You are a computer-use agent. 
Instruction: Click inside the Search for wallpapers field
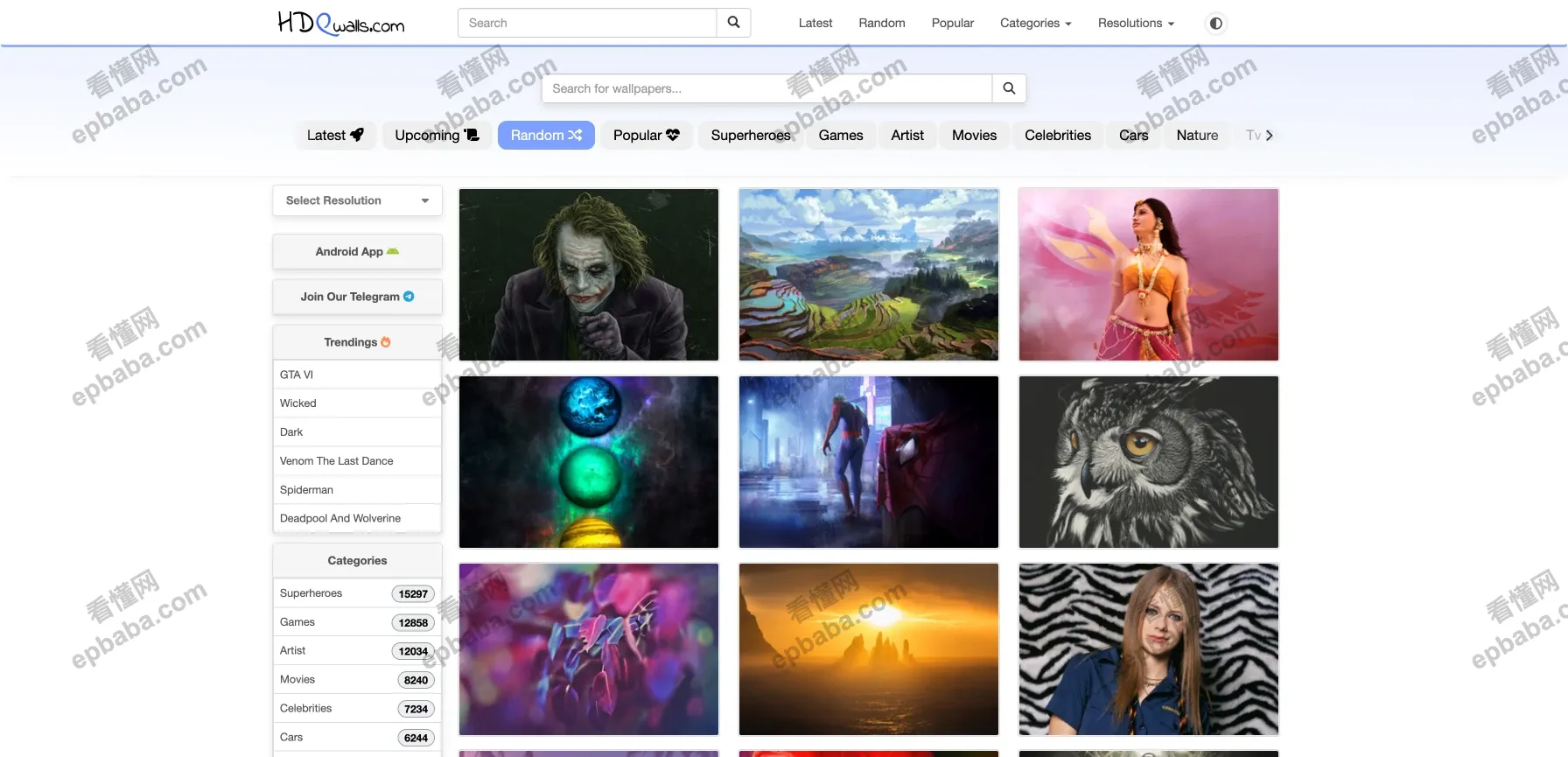[x=766, y=88]
